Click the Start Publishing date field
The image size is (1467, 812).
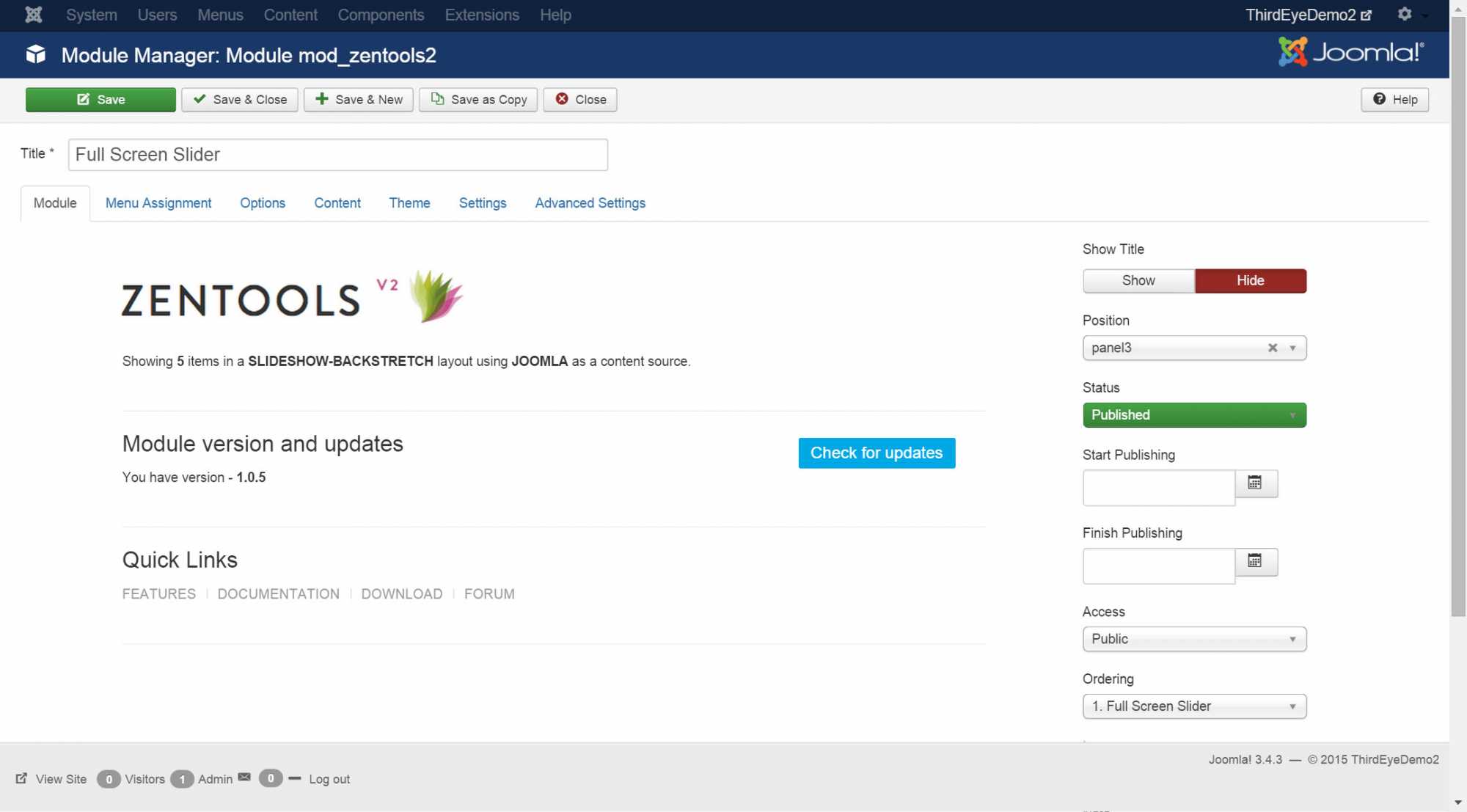[x=1159, y=488]
